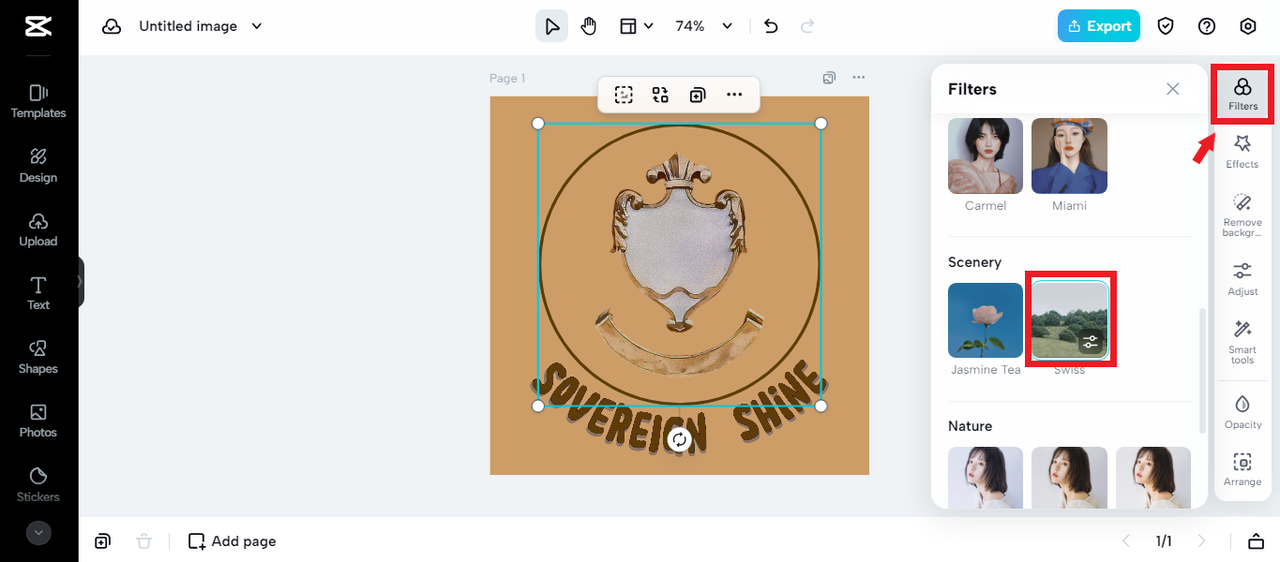Open the Remove background tool
1280x562 pixels.
point(1243,215)
